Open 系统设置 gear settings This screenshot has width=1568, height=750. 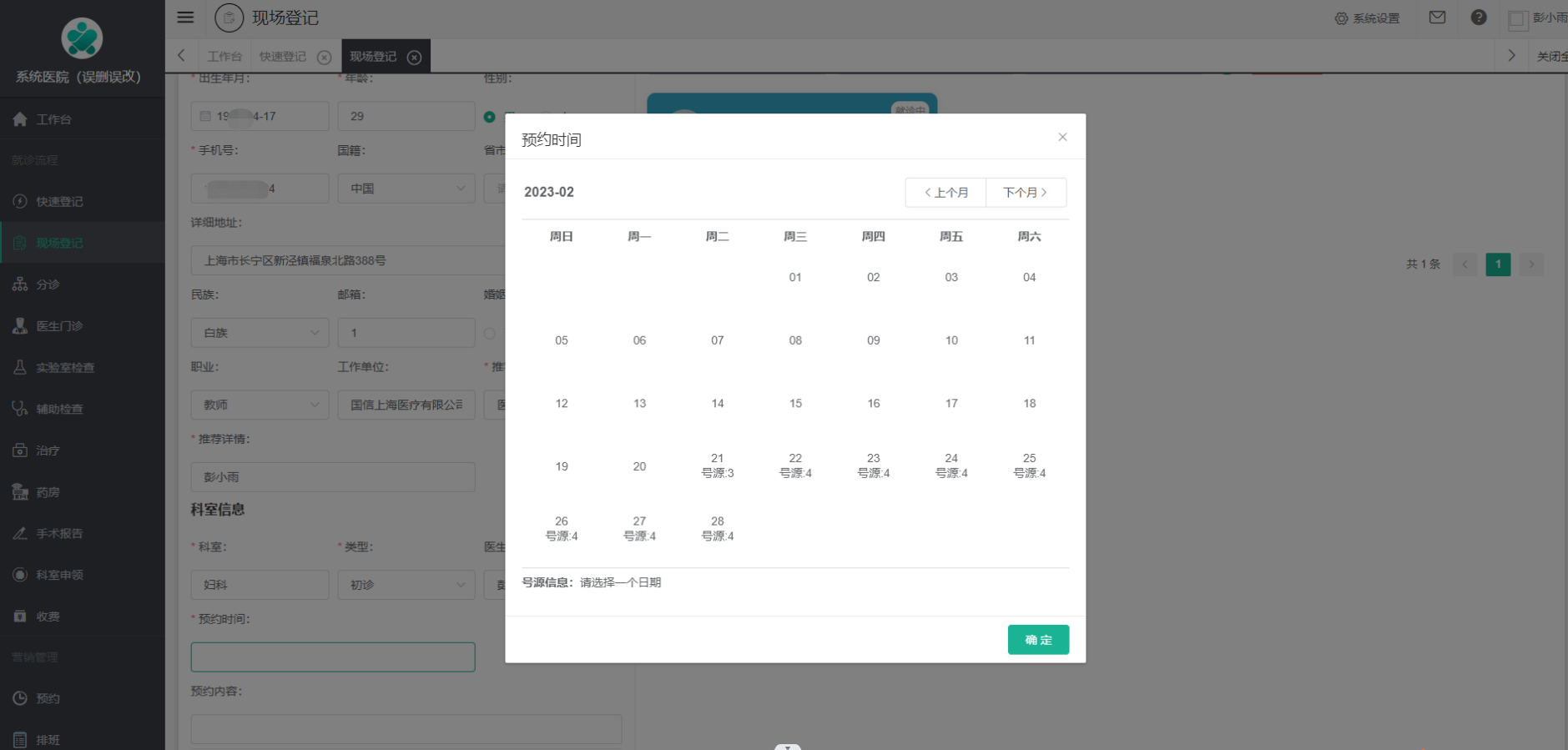(x=1367, y=18)
